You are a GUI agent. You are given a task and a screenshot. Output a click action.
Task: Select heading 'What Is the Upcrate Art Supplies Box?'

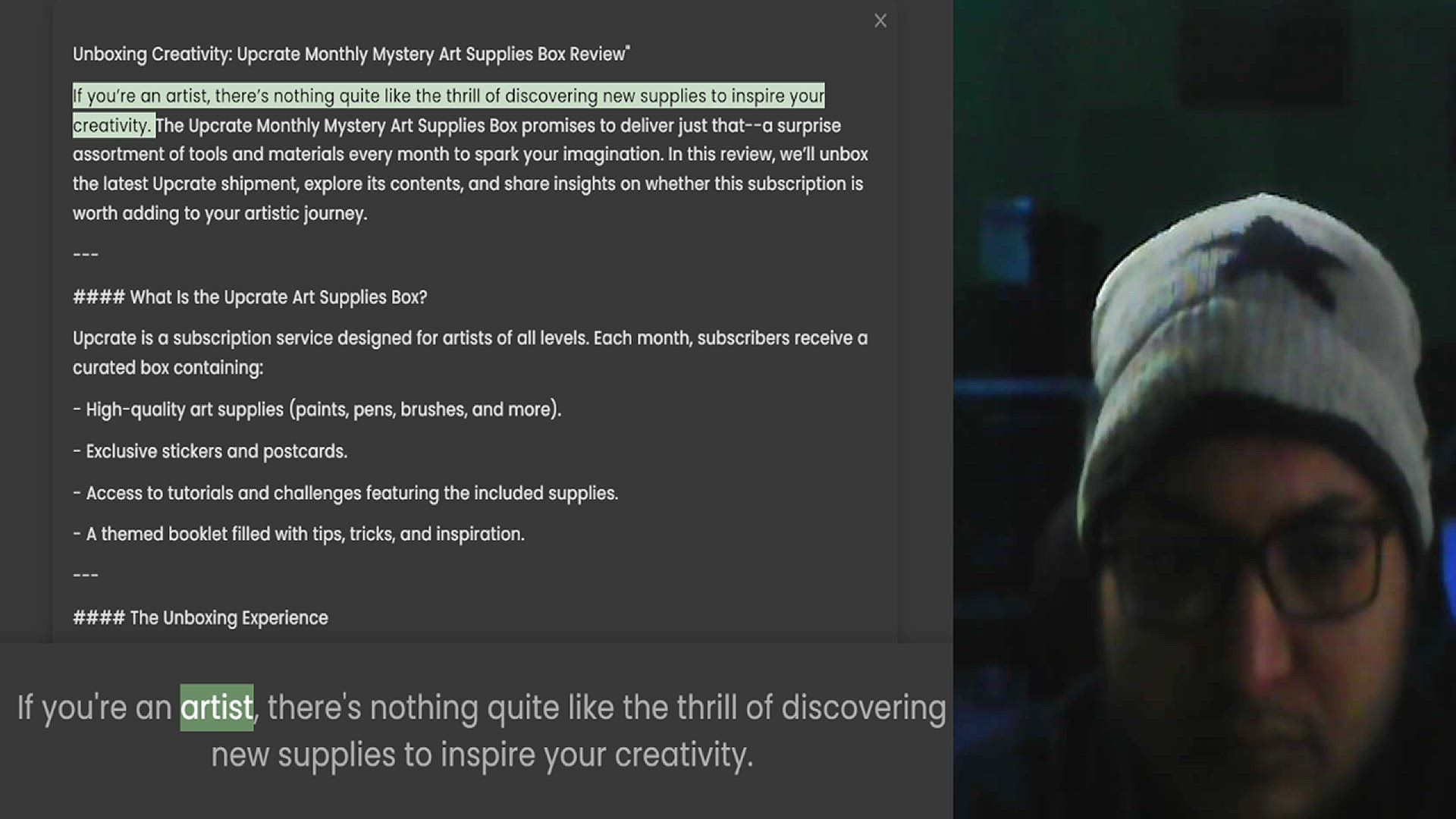click(x=250, y=297)
